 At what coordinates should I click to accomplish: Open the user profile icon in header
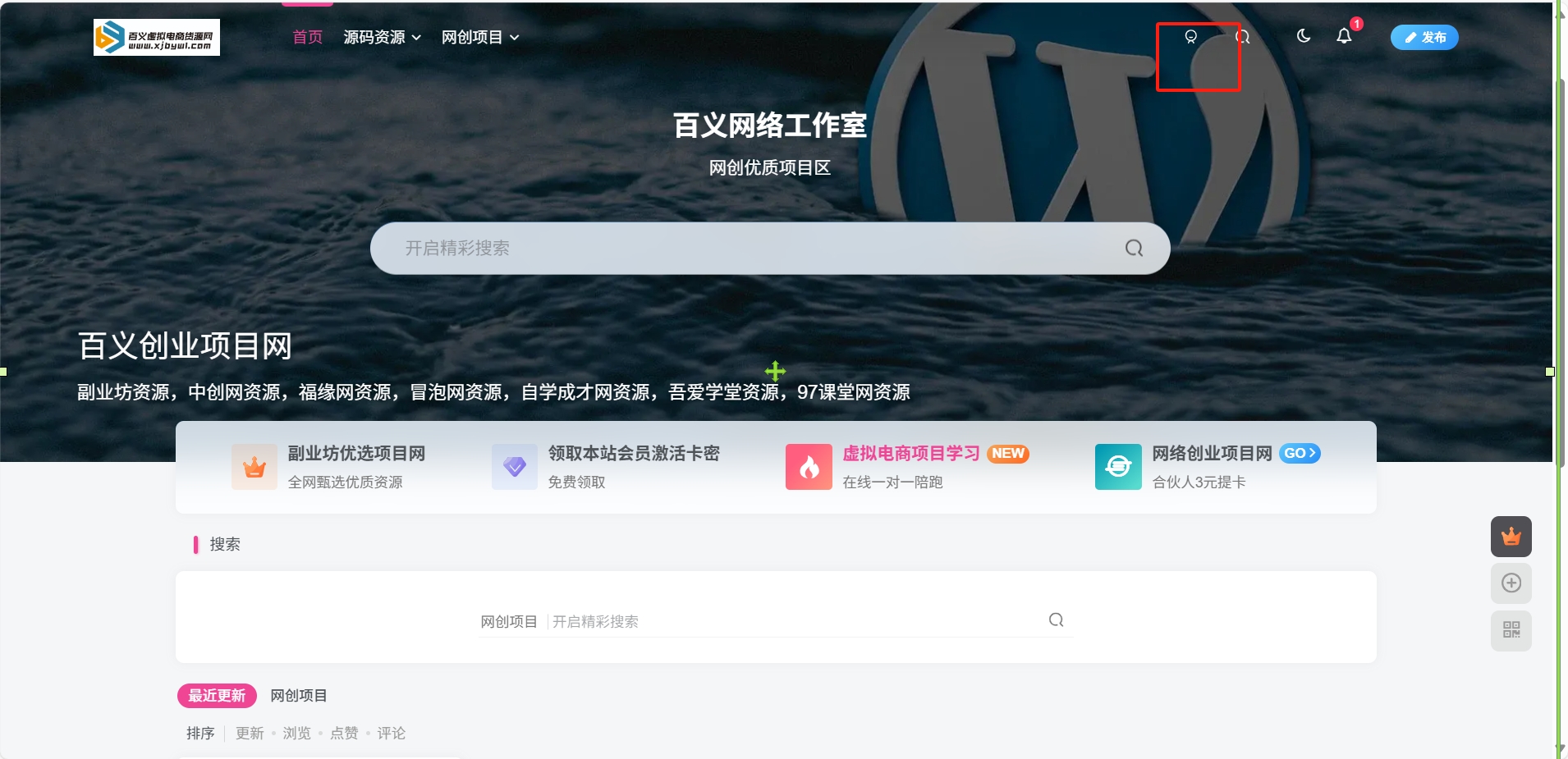coord(1190,37)
